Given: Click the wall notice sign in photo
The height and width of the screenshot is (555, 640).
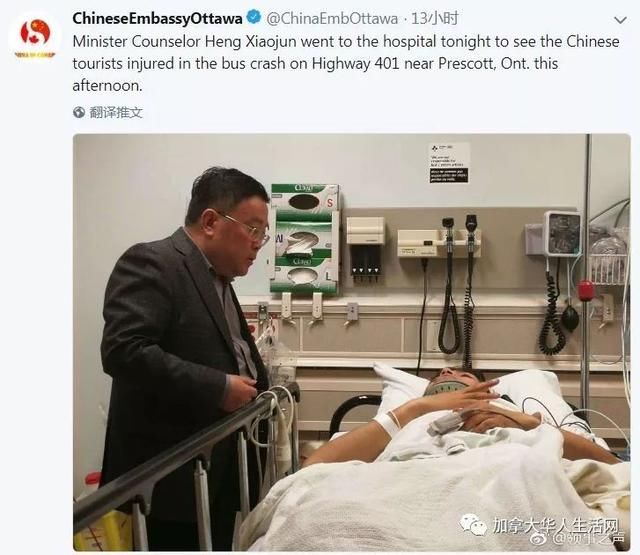Looking at the screenshot, I should (449, 163).
